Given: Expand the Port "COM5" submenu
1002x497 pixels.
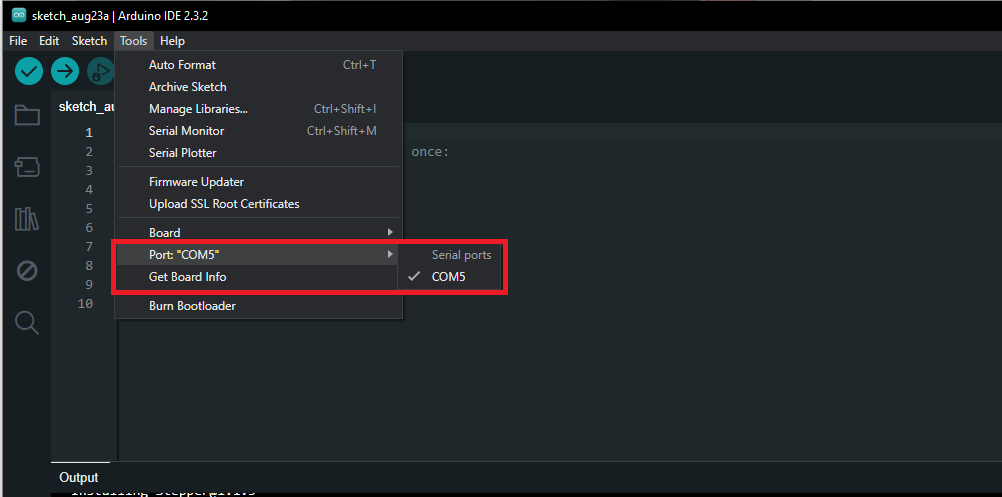Looking at the screenshot, I should click(258, 255).
